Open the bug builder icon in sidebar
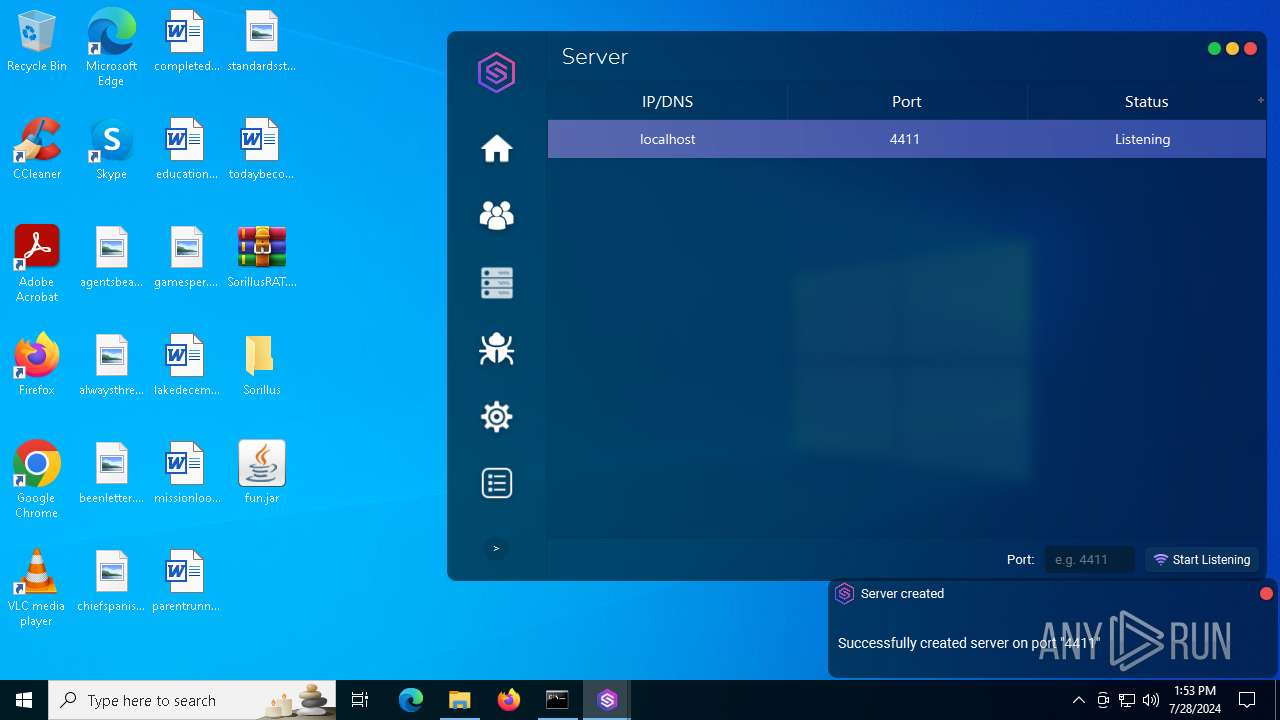 click(x=497, y=349)
